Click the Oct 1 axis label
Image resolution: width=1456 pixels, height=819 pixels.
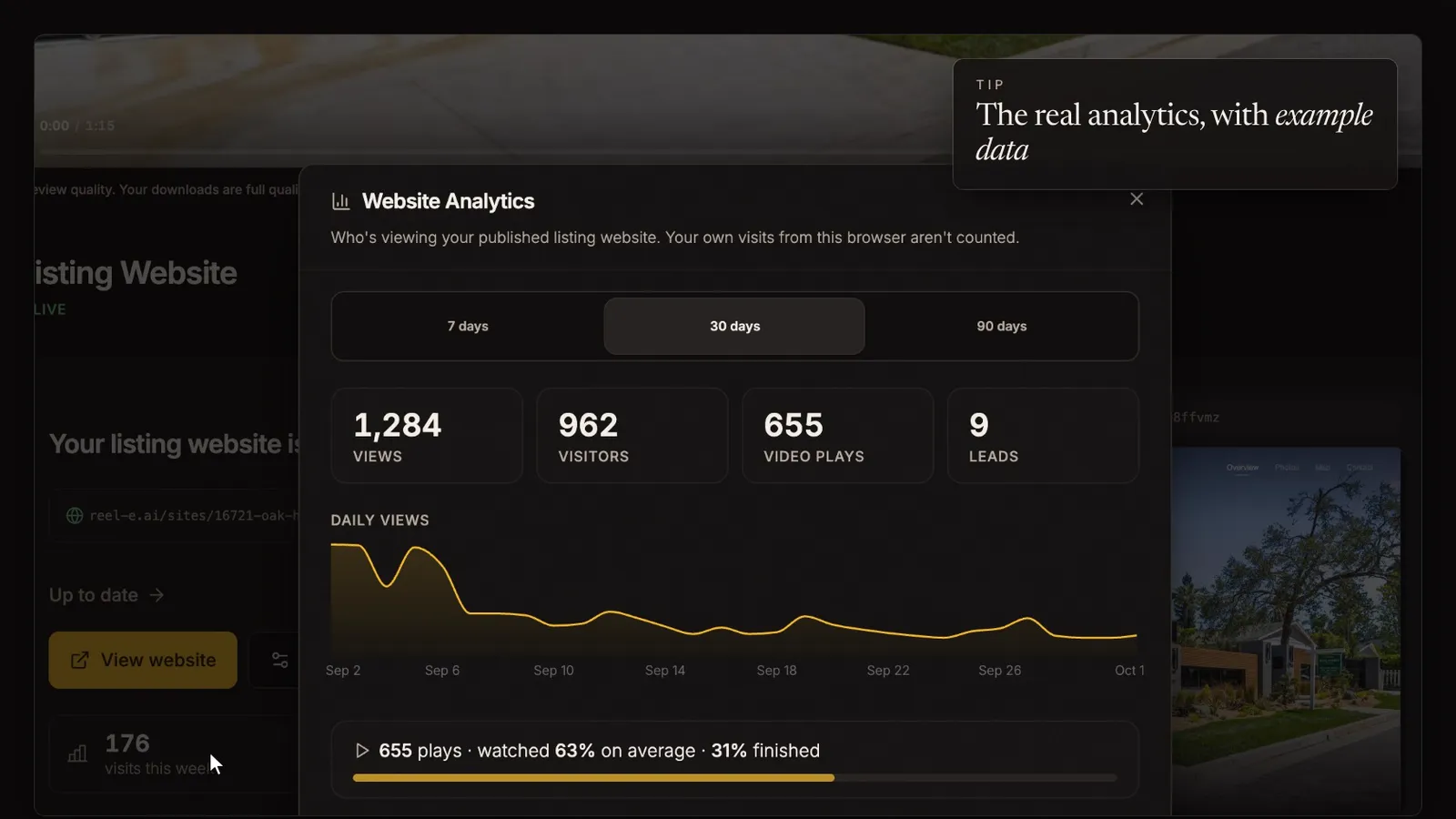(1129, 671)
